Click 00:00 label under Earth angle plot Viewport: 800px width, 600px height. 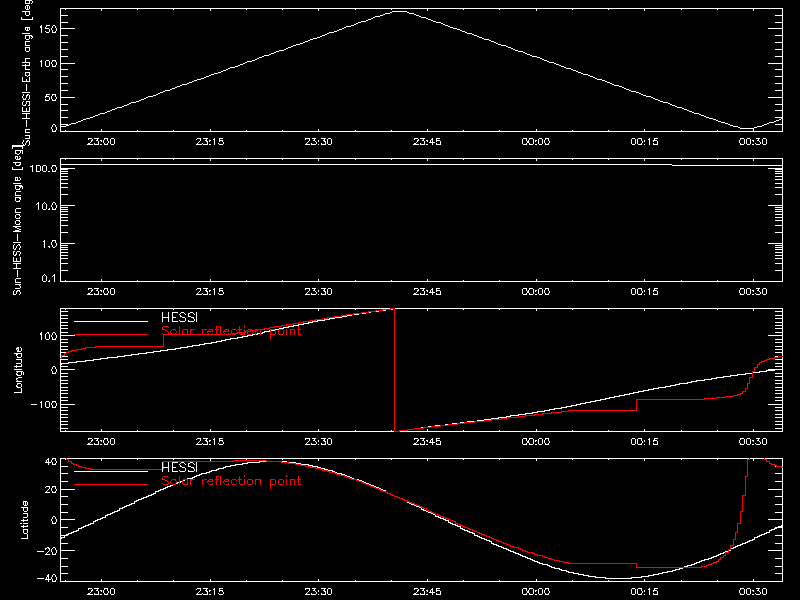pos(536,142)
